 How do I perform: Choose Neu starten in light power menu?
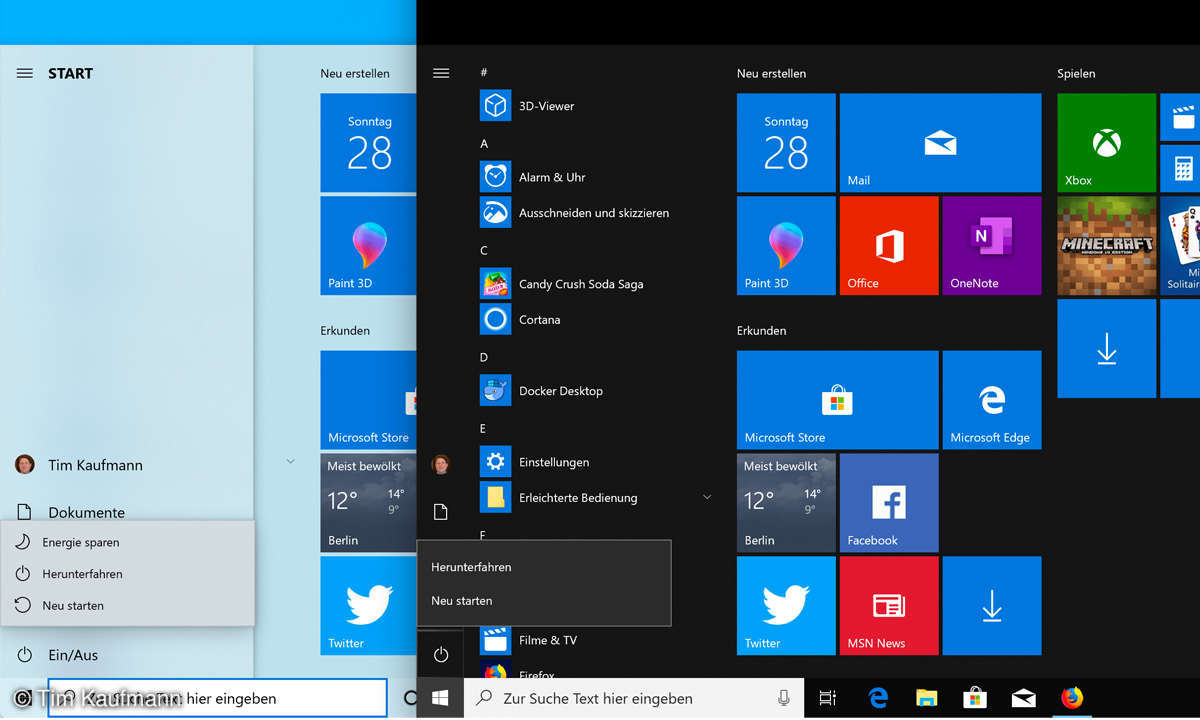tap(127, 605)
